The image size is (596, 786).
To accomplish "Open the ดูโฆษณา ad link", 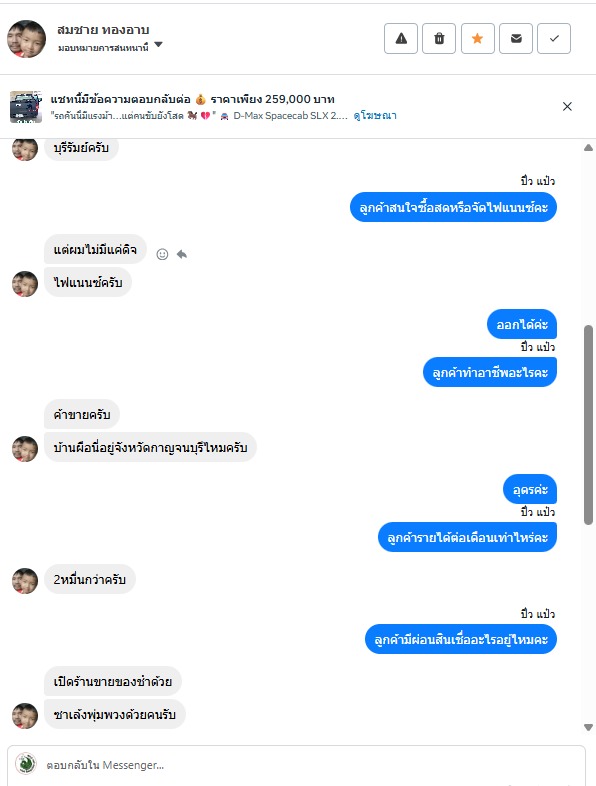I will [374, 115].
